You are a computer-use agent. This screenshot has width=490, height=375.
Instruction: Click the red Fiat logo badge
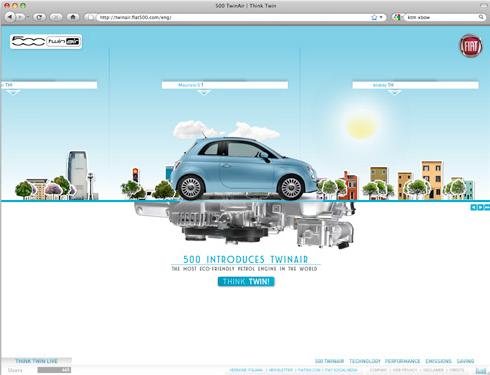(x=471, y=46)
